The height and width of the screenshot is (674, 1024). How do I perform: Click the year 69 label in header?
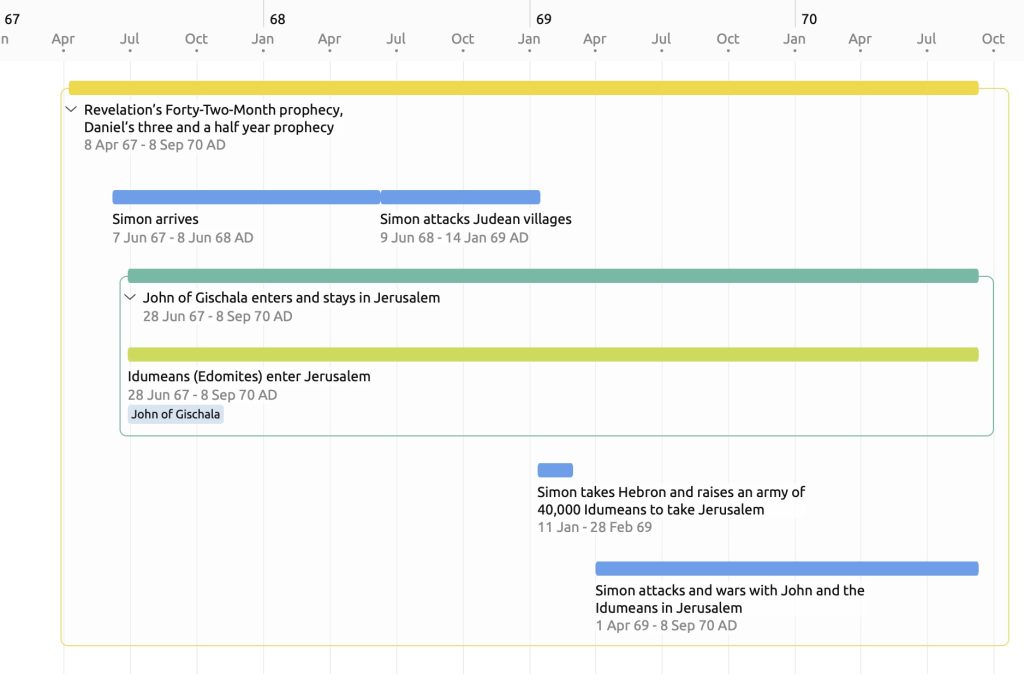pos(543,20)
